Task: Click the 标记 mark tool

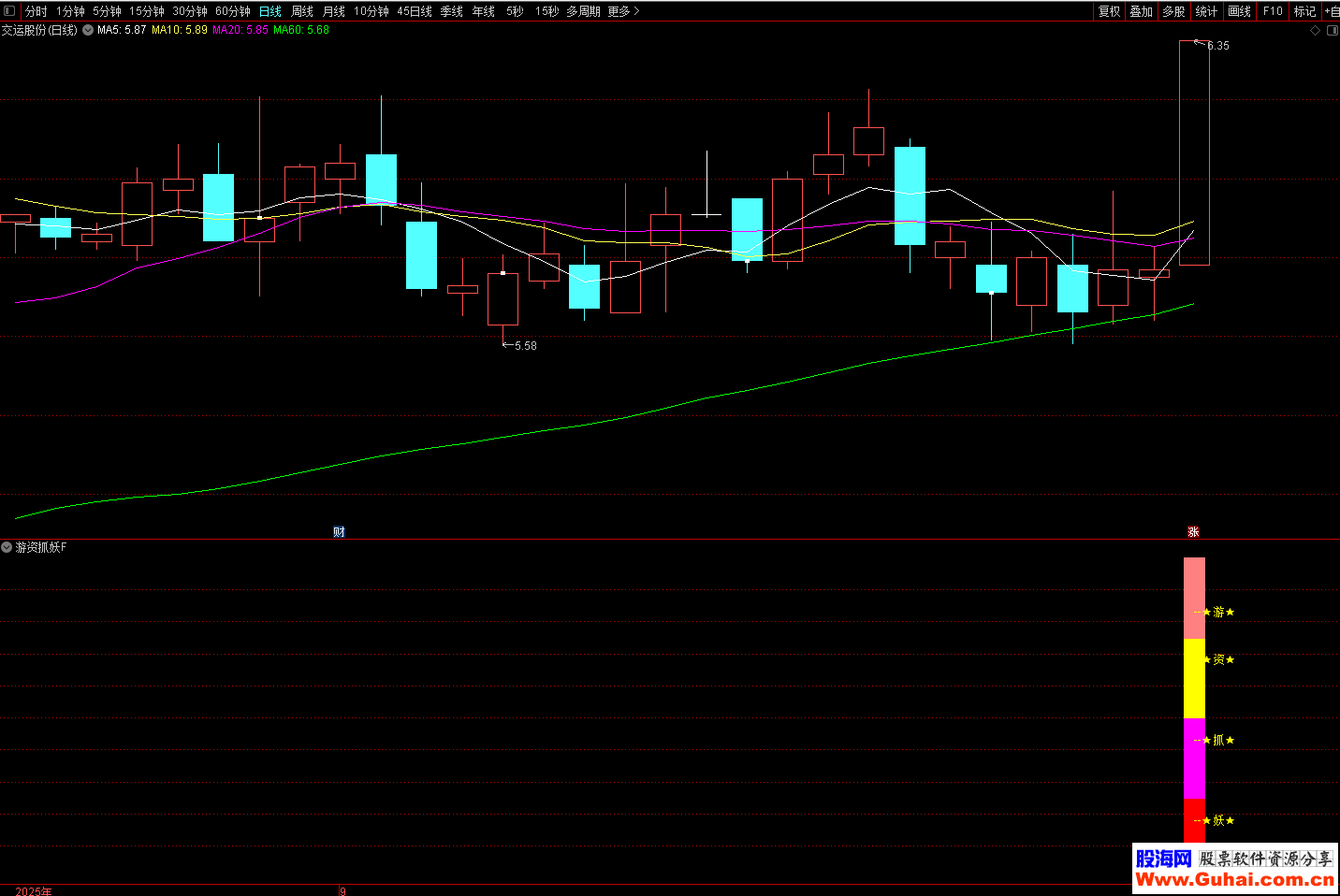Action: [x=1304, y=11]
